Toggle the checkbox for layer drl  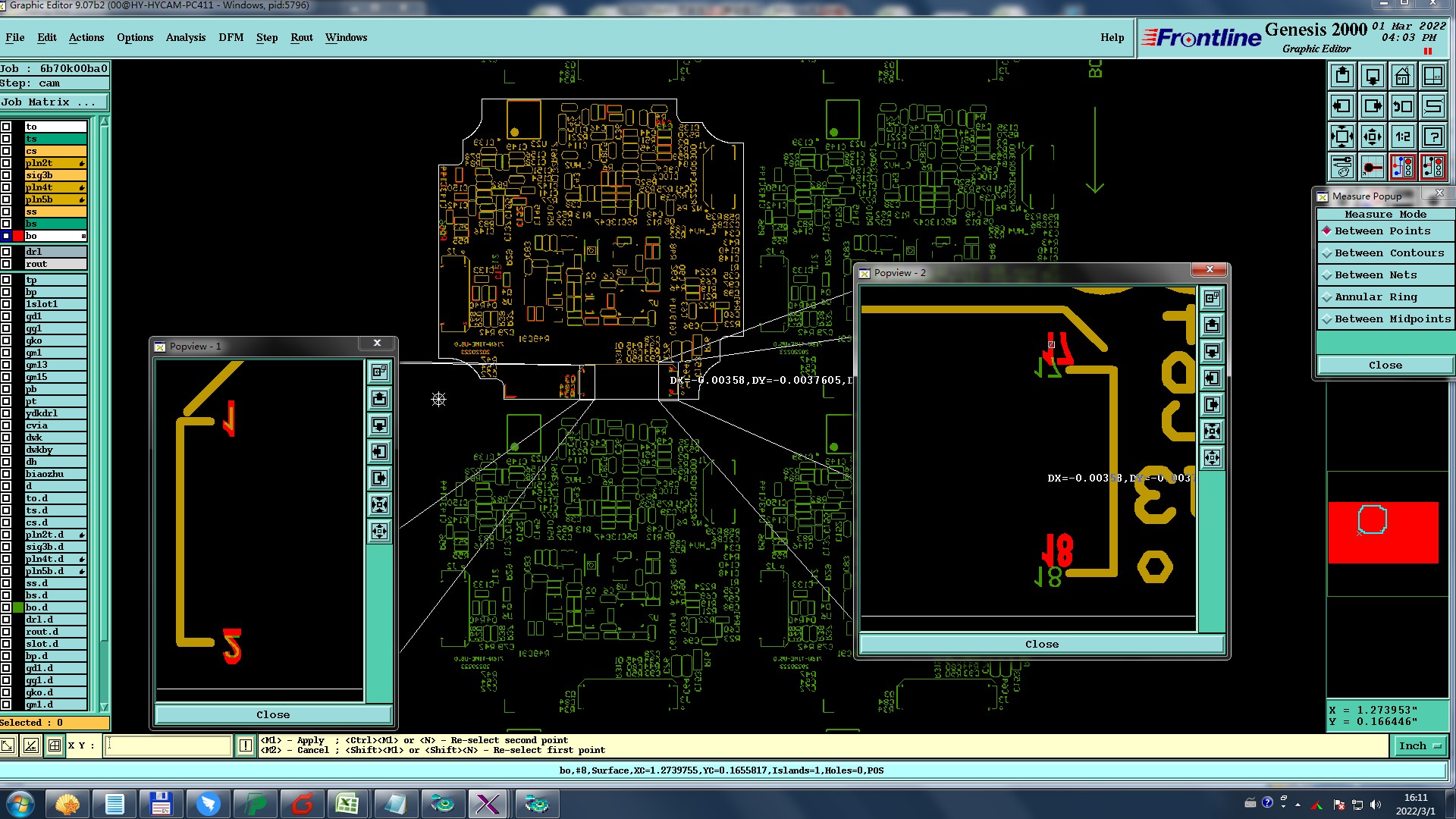pyautogui.click(x=6, y=252)
